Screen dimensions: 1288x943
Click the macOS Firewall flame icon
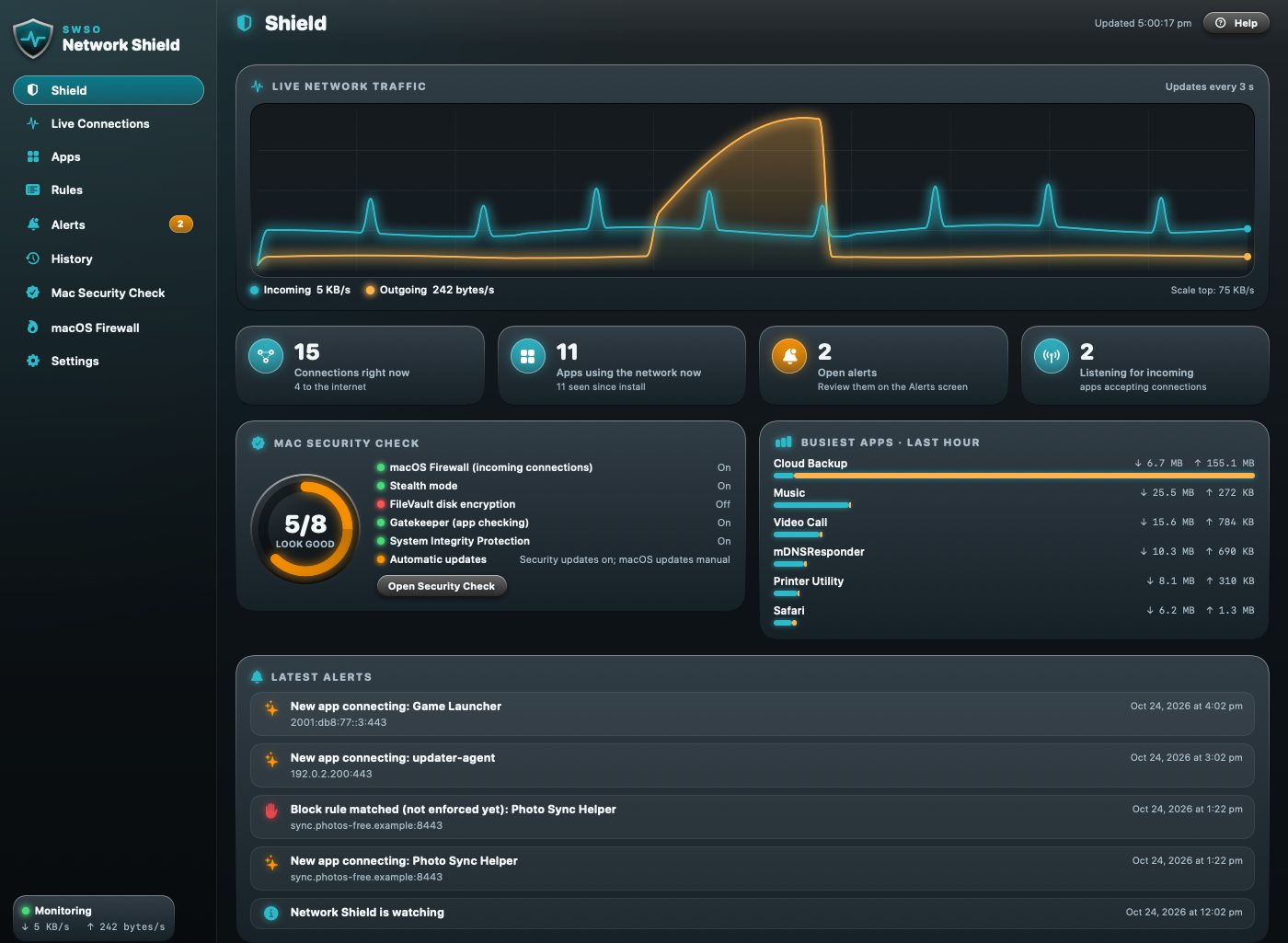[33, 328]
